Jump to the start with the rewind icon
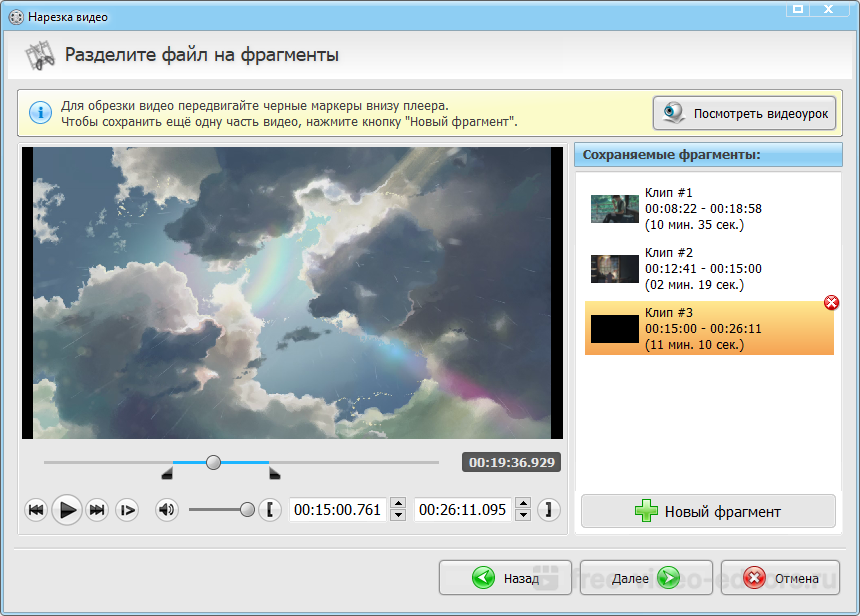 tap(36, 510)
